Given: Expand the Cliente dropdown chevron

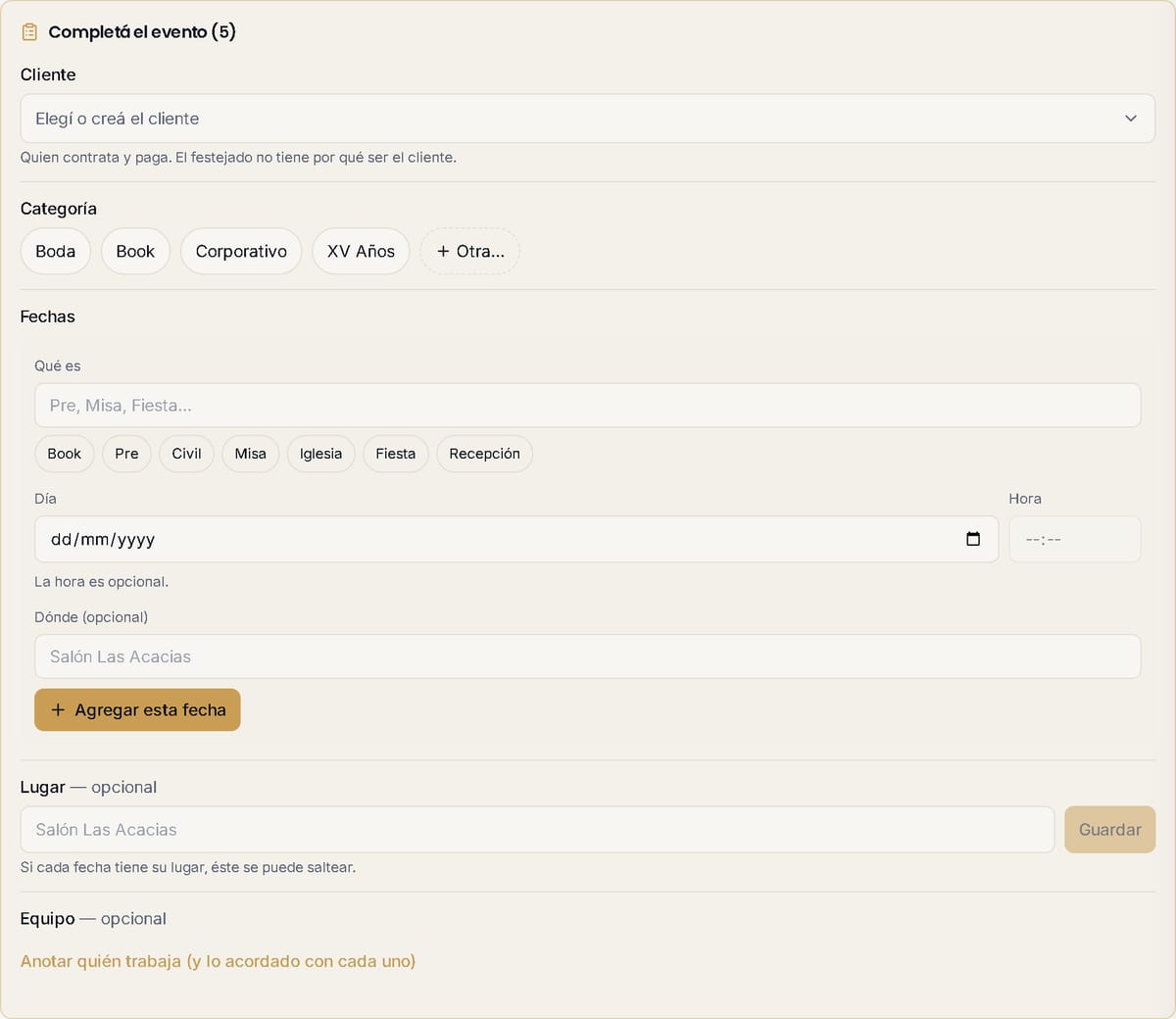Looking at the screenshot, I should click(1131, 119).
